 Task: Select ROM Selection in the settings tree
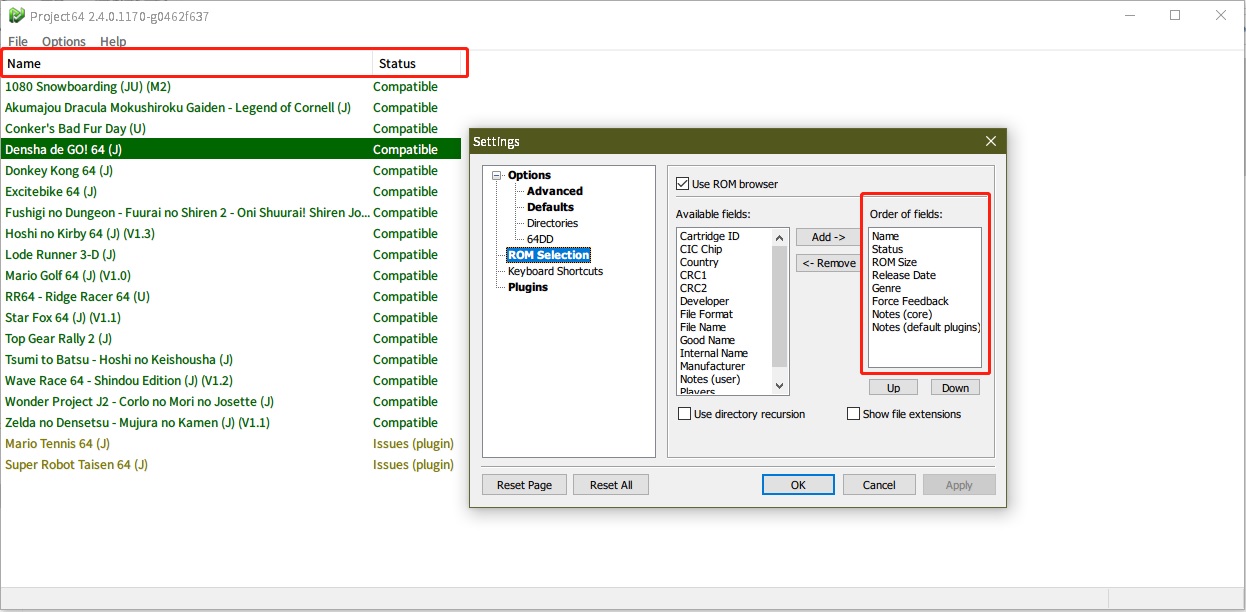tap(549, 254)
